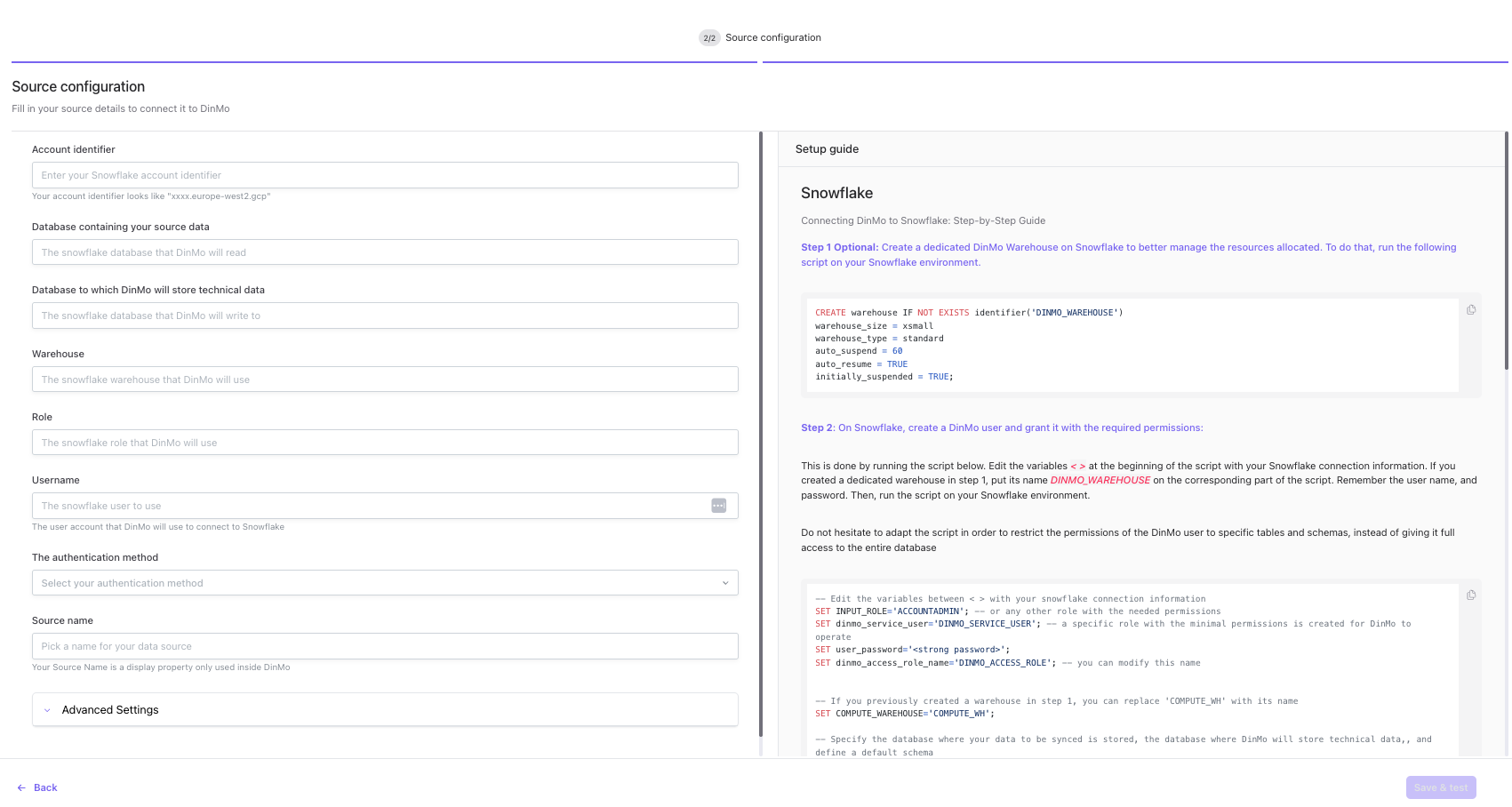Click the "Connecting DinMo to Snowflake" subtitle
Viewport: 1512px width, 807px height.
click(923, 220)
